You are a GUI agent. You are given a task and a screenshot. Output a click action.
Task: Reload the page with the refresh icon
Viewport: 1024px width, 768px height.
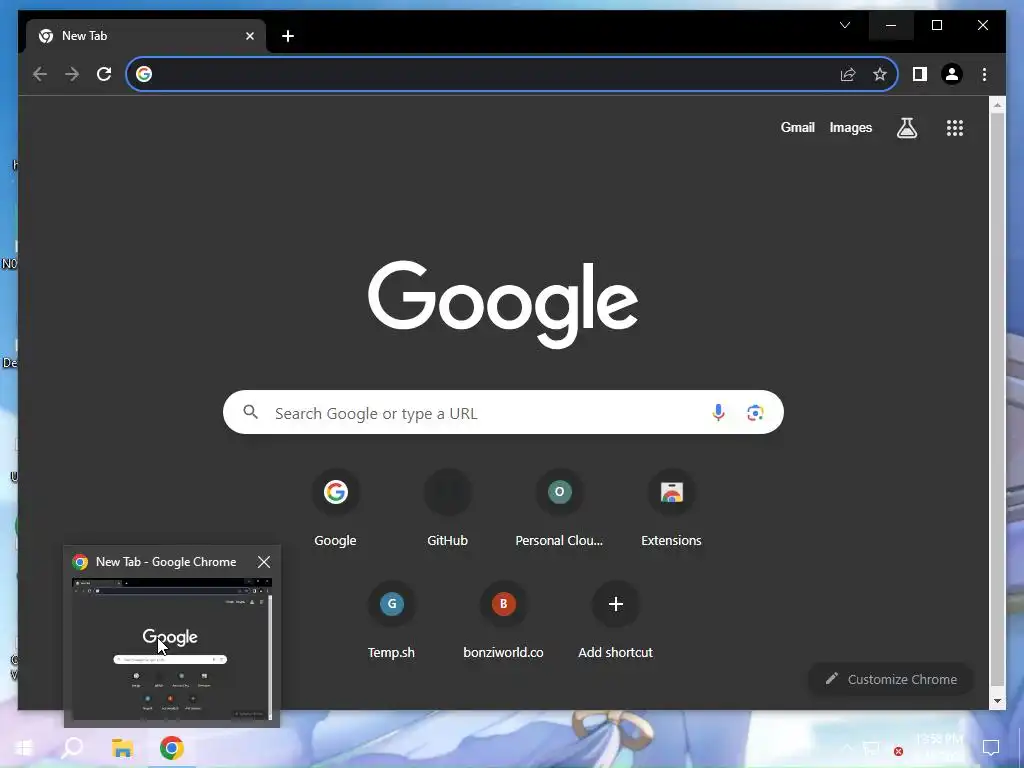point(104,74)
